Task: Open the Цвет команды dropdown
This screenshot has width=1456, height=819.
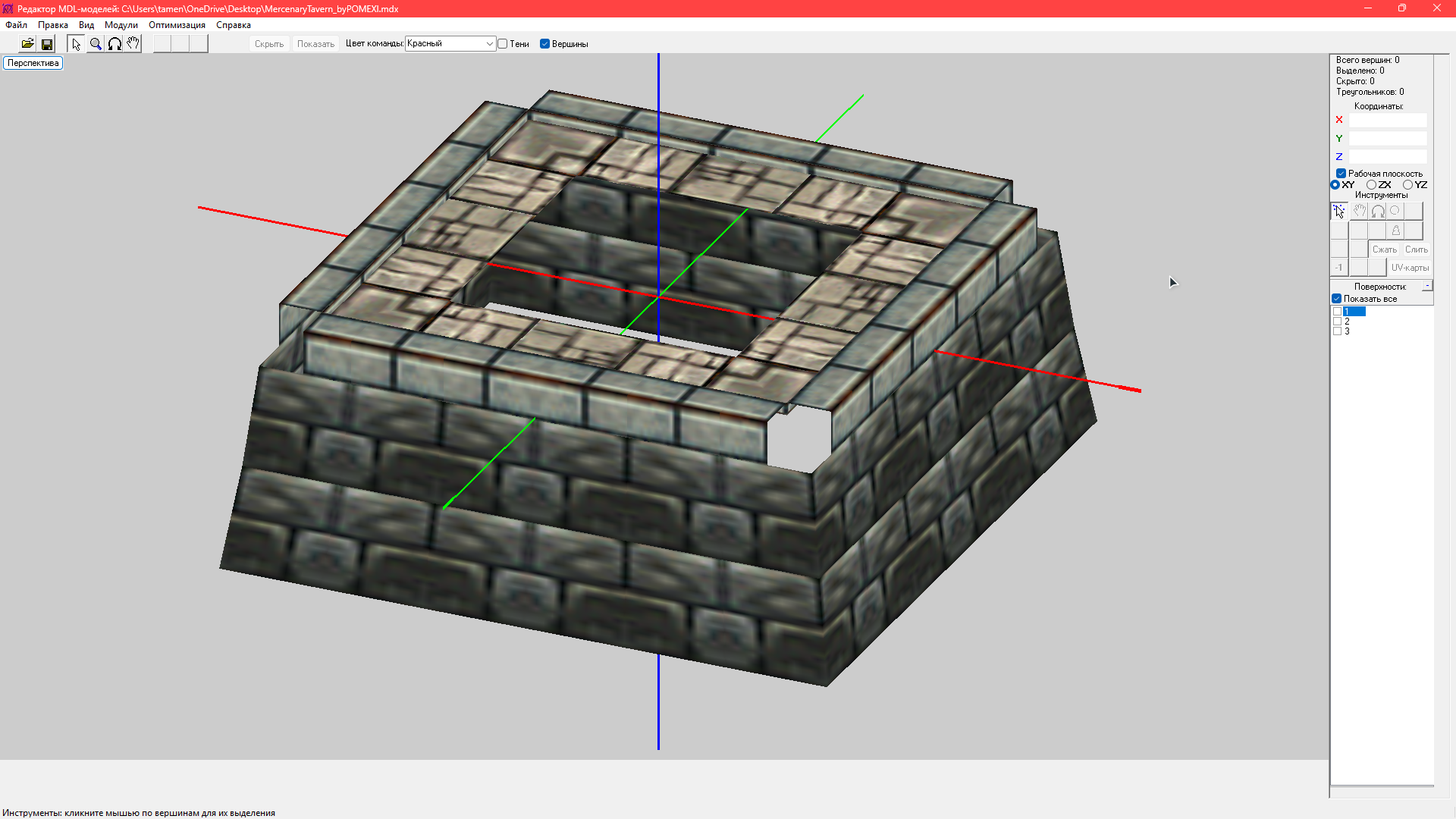Action: pos(450,44)
